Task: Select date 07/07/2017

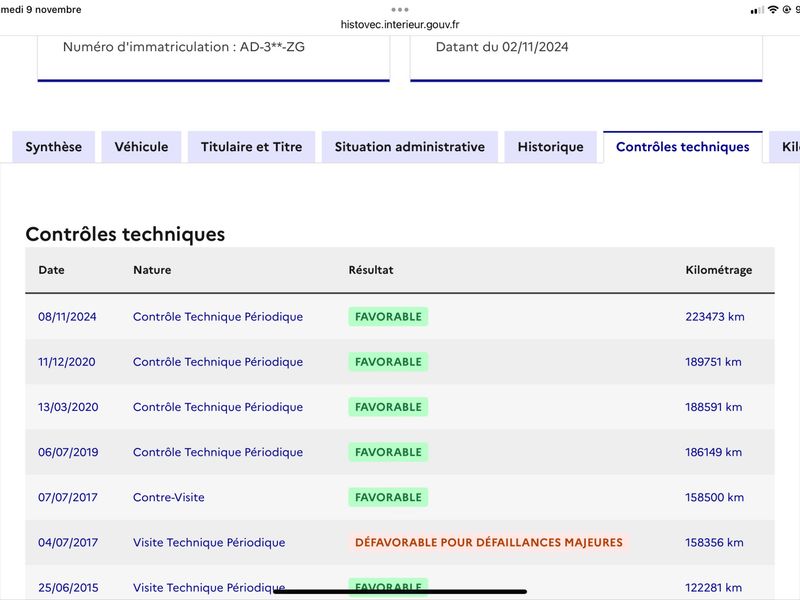Action: pyautogui.click(x=68, y=497)
